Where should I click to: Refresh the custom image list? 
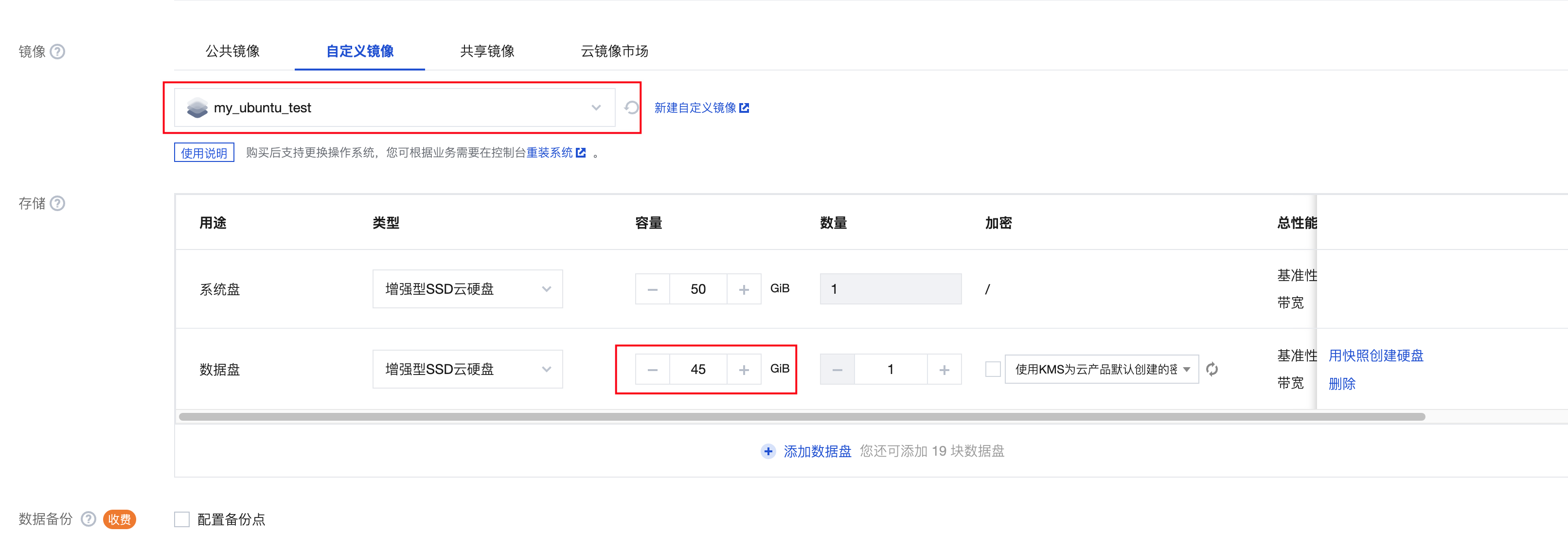pos(631,108)
